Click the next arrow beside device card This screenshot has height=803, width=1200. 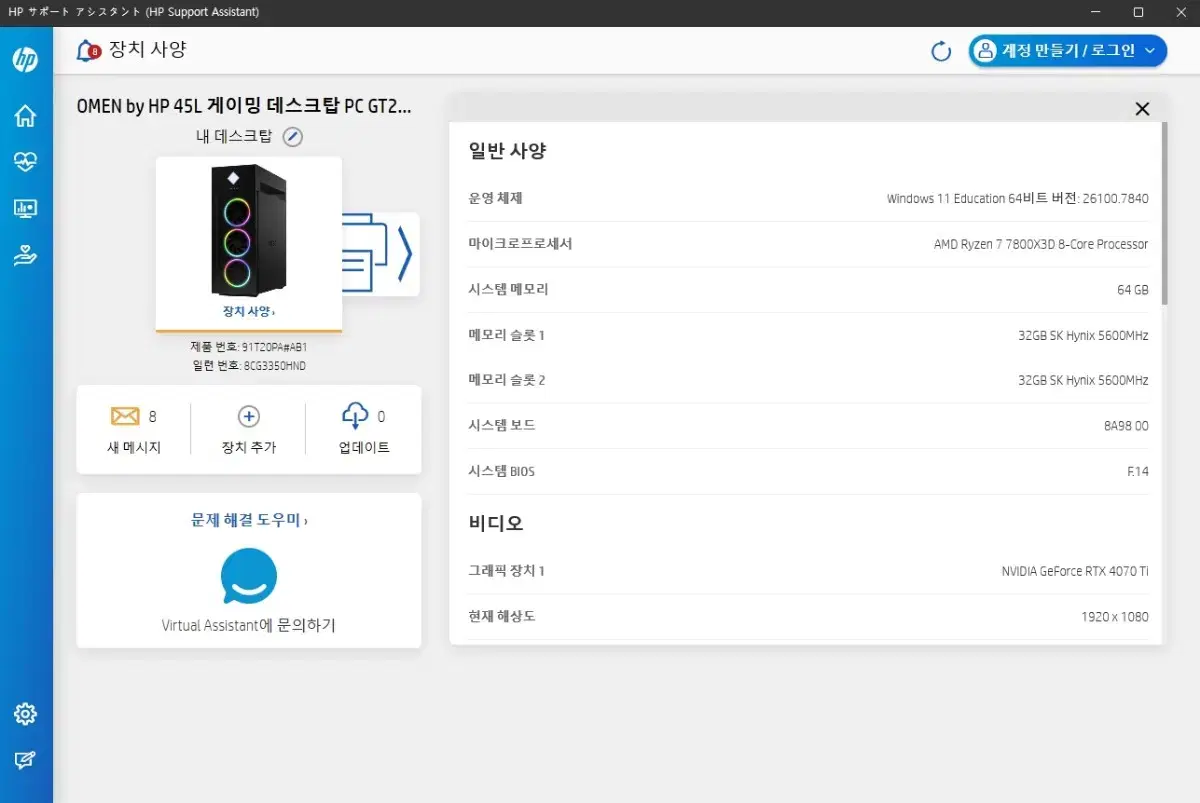(405, 254)
